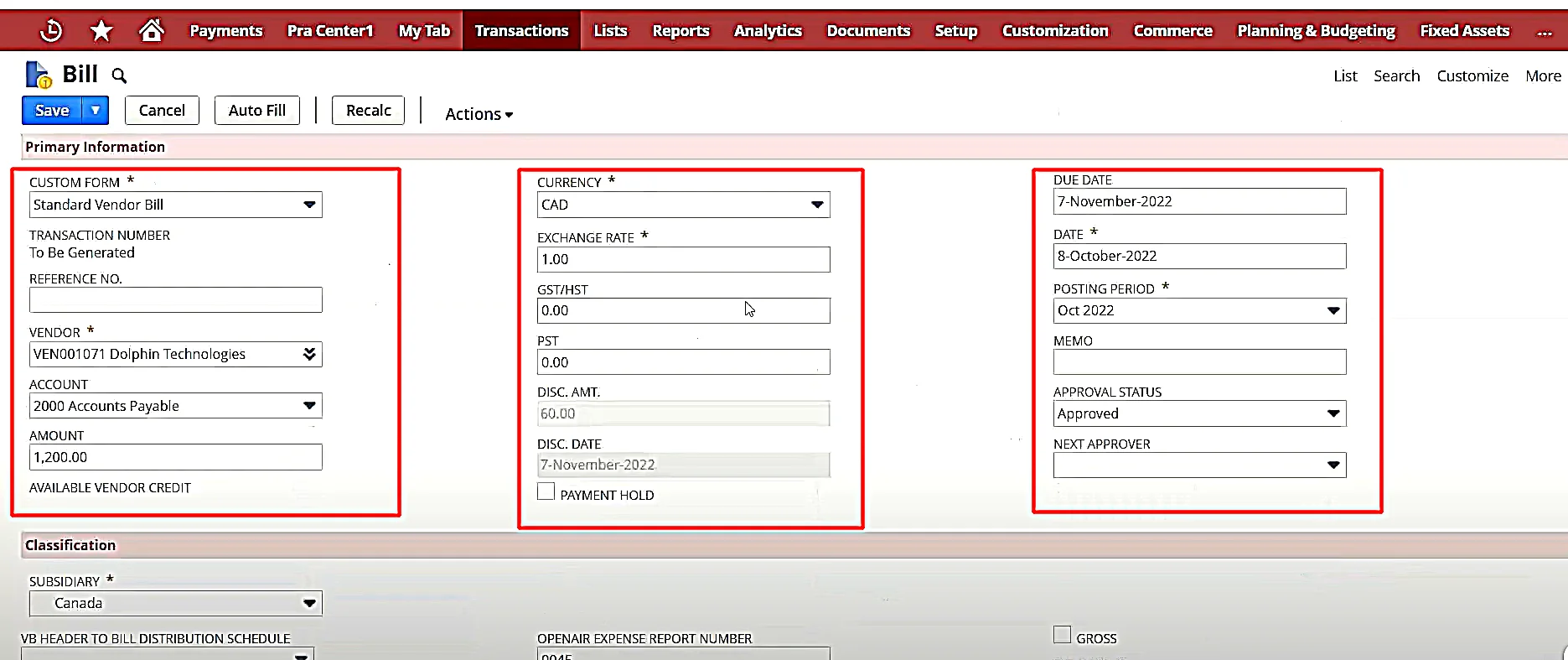Open the Vendor selection double-arrow
The image size is (1568, 660).
(309, 354)
